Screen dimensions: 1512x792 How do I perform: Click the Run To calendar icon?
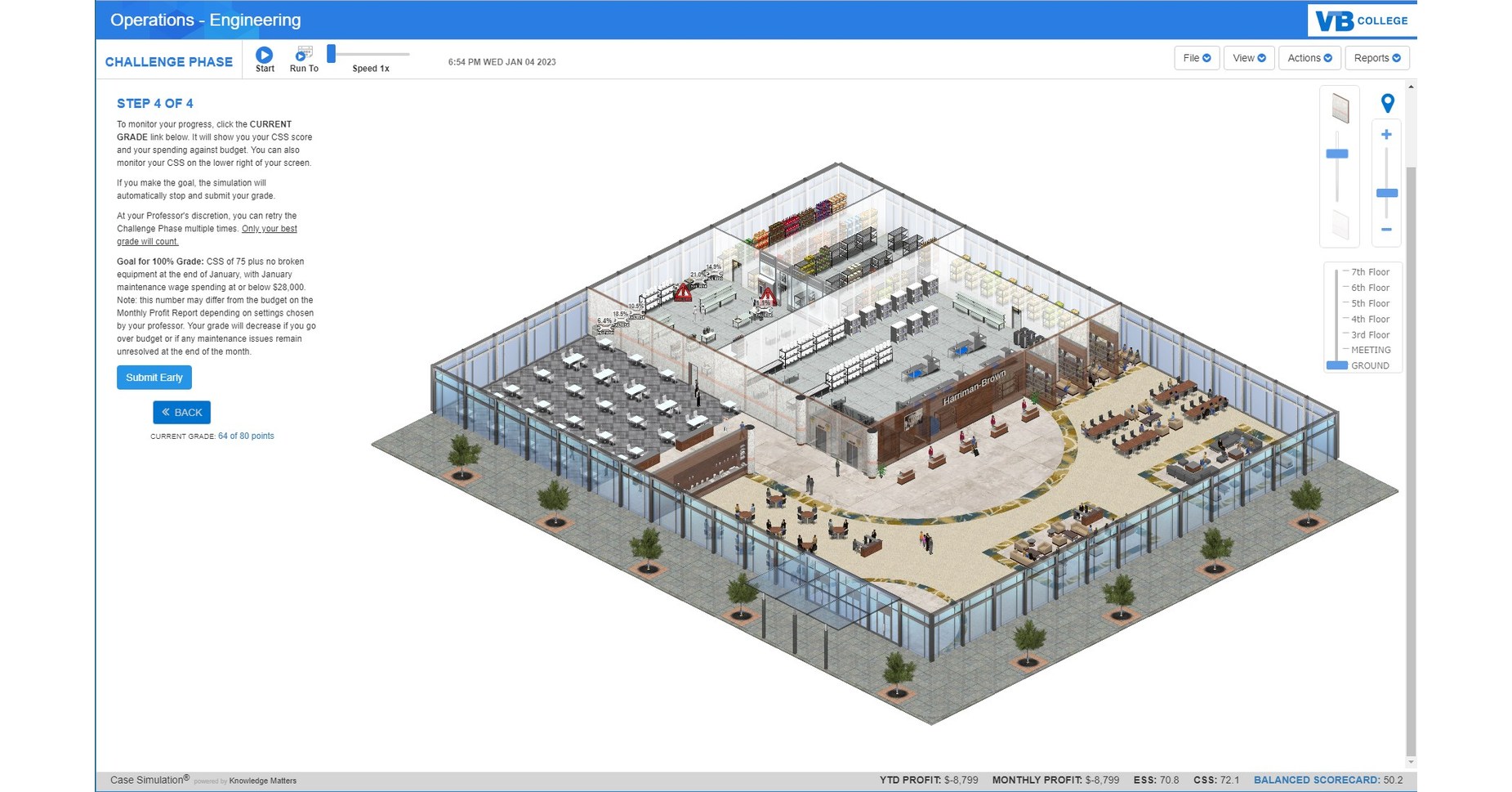point(303,52)
